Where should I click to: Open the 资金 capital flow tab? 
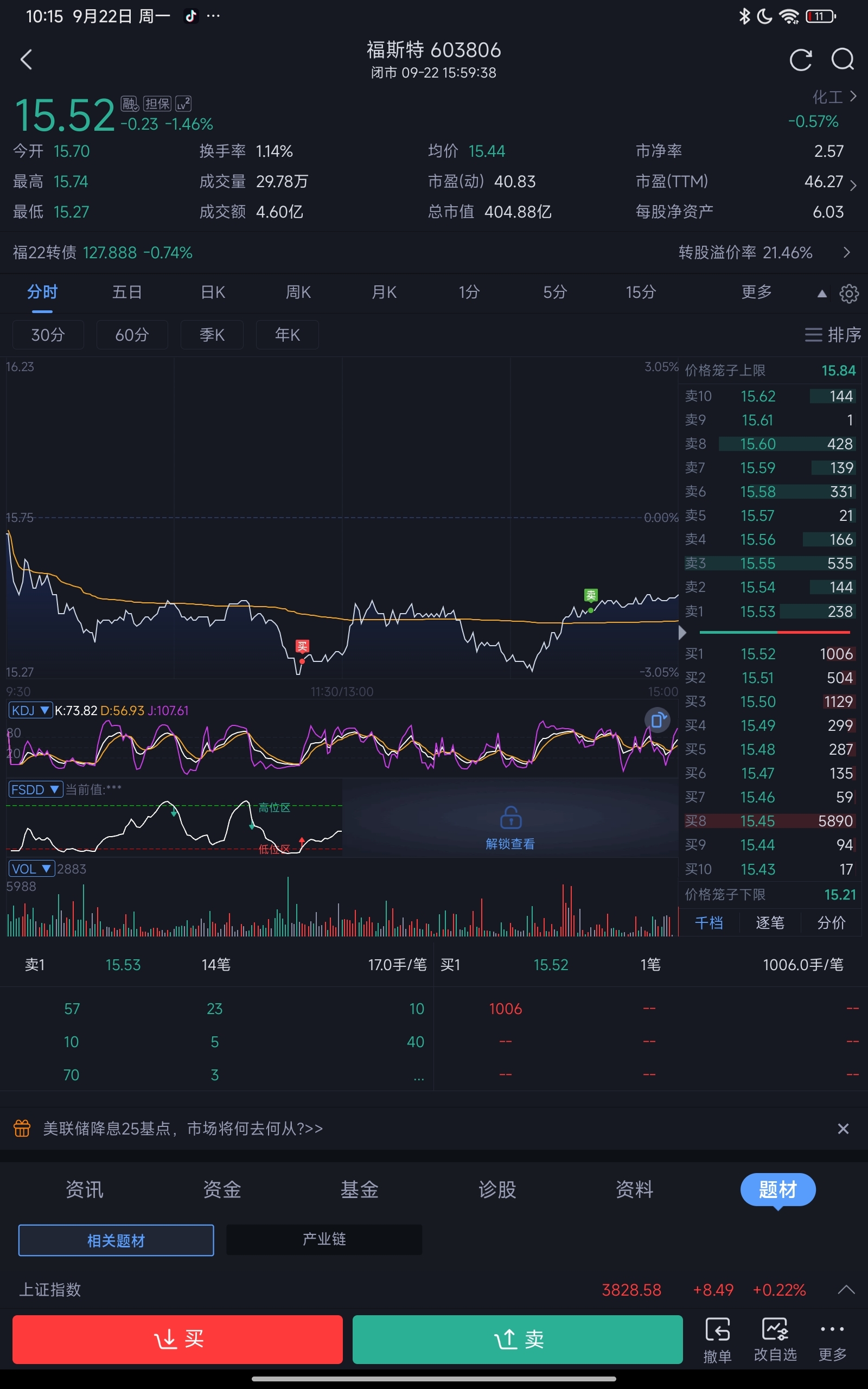(x=222, y=1189)
